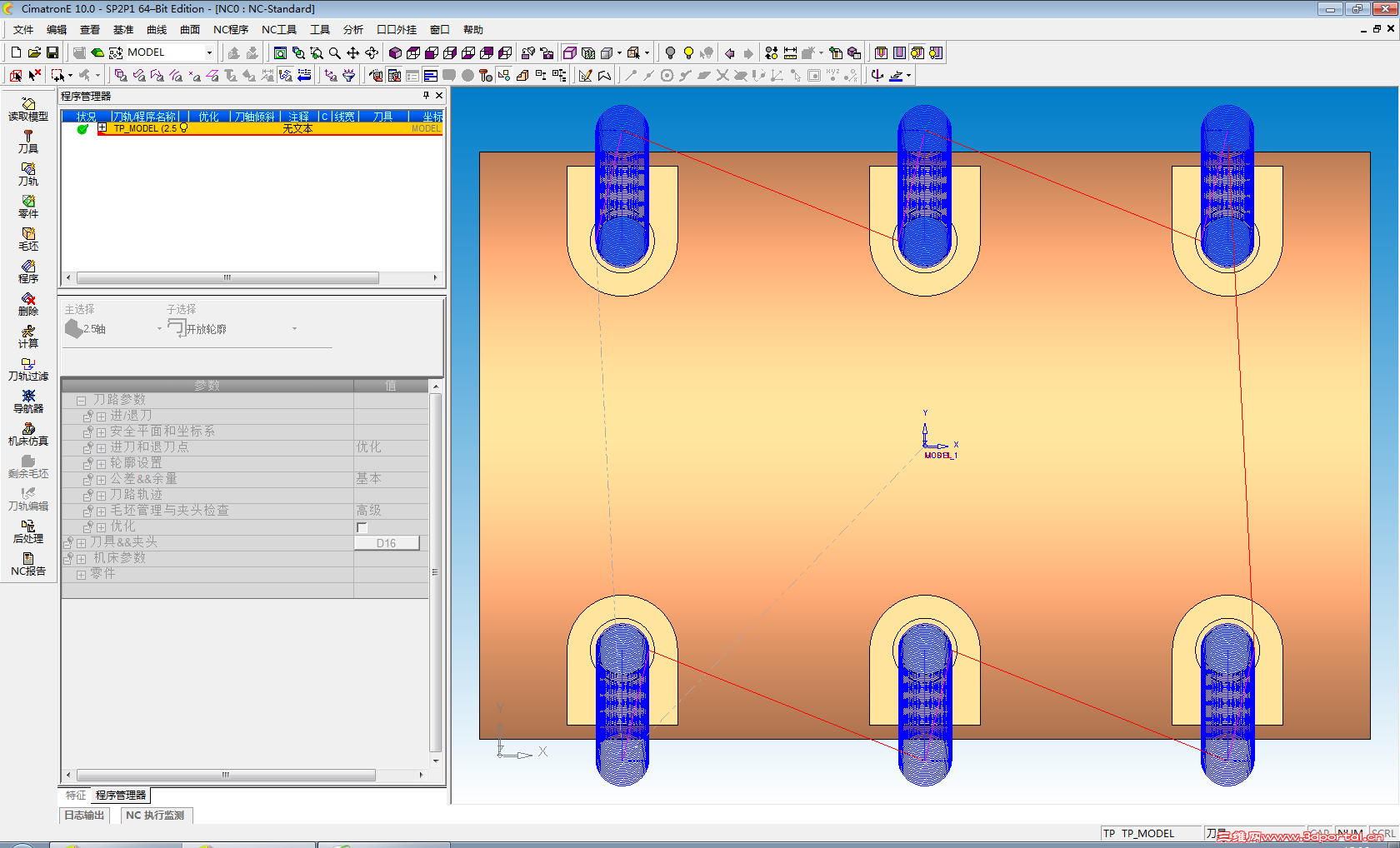This screenshot has height=848, width=1400.
Task: Click the vertical scrollbar down arrow of parameters
Action: [x=436, y=761]
